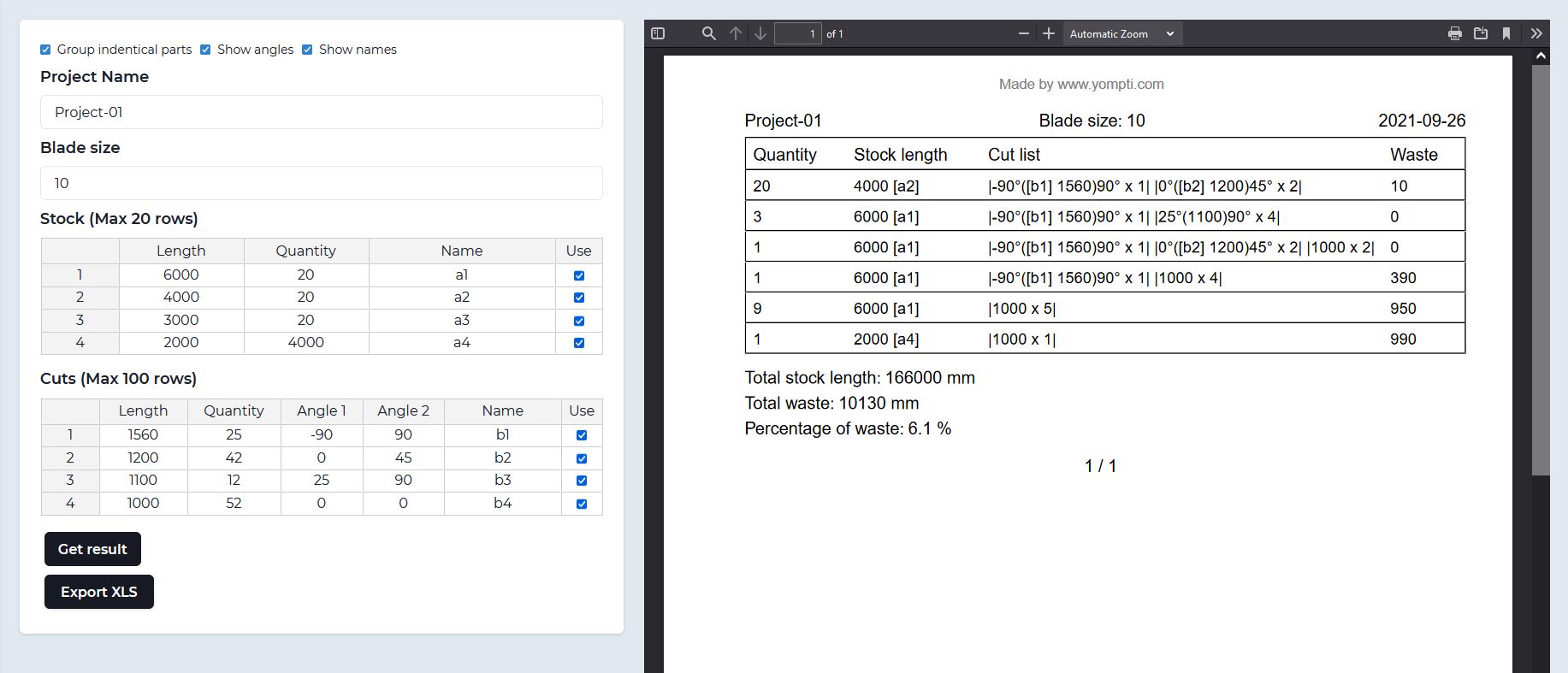Click the Export XLS button
1568x673 pixels.
(x=99, y=592)
